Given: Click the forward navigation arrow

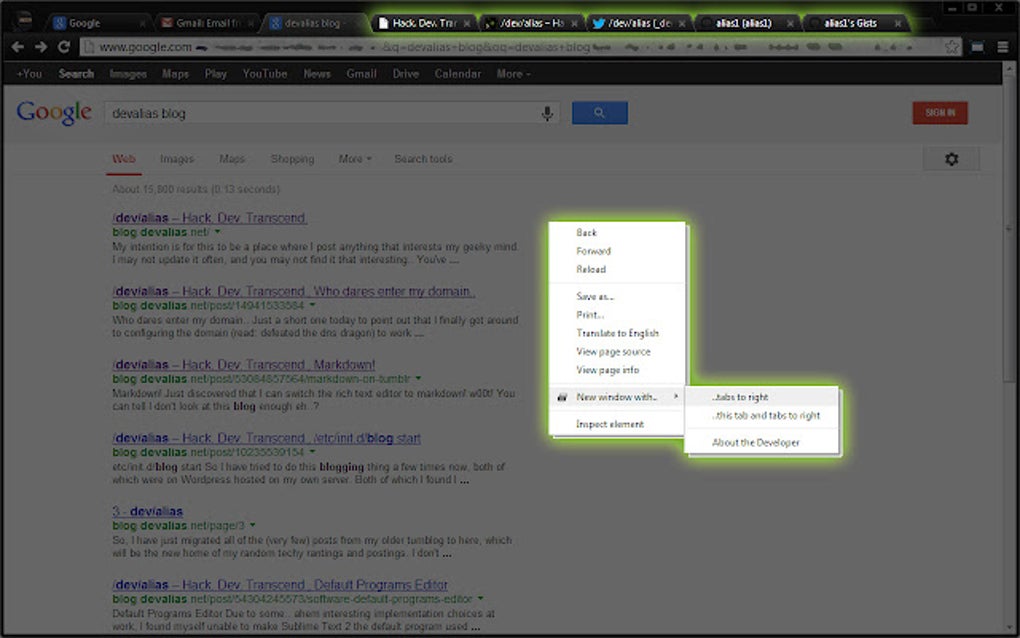Looking at the screenshot, I should [x=38, y=46].
